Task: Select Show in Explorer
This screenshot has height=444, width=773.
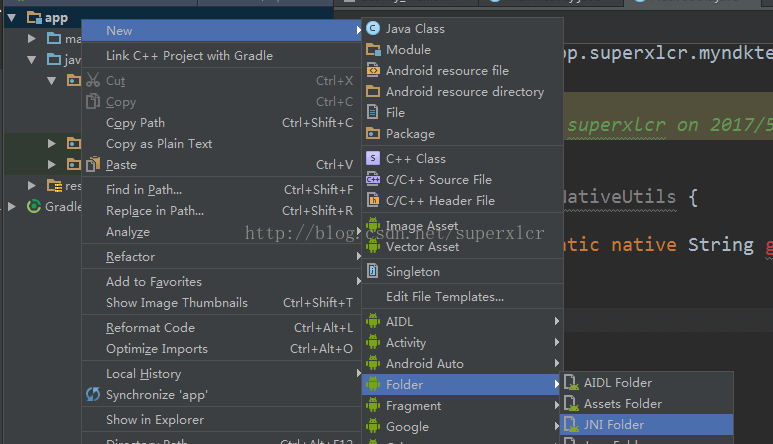Action: pyautogui.click(x=222, y=419)
